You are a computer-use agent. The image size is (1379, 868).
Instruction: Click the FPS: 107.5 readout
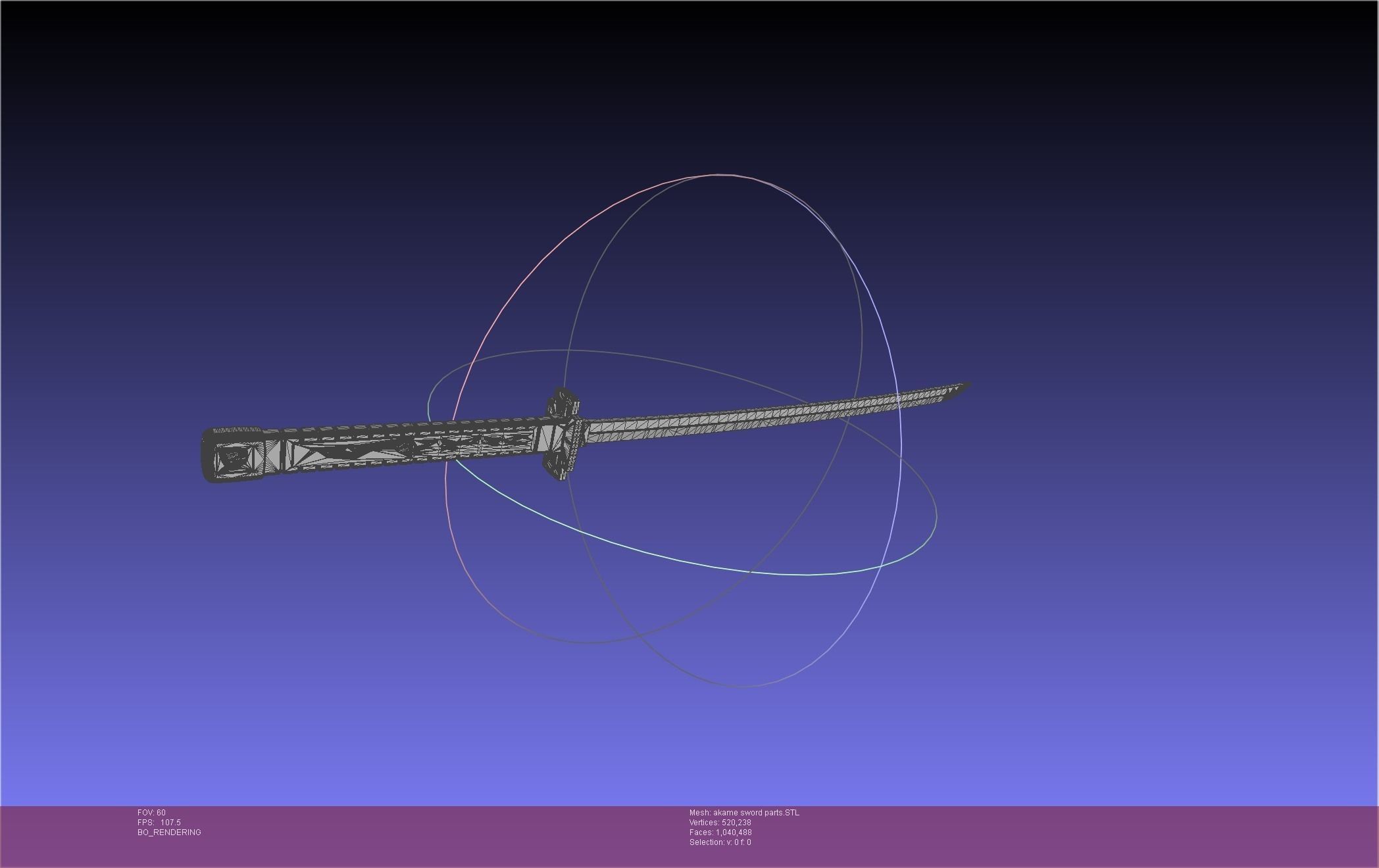(159, 823)
